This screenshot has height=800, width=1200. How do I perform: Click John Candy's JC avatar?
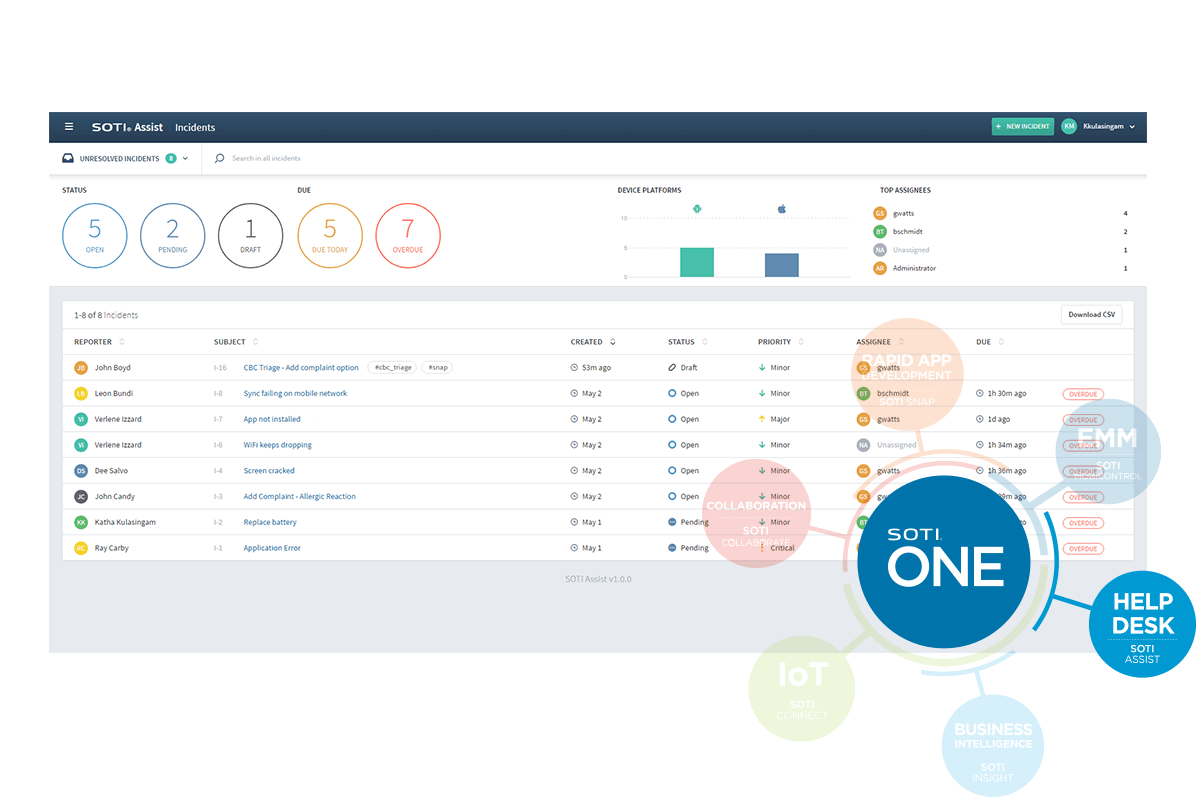(x=81, y=496)
